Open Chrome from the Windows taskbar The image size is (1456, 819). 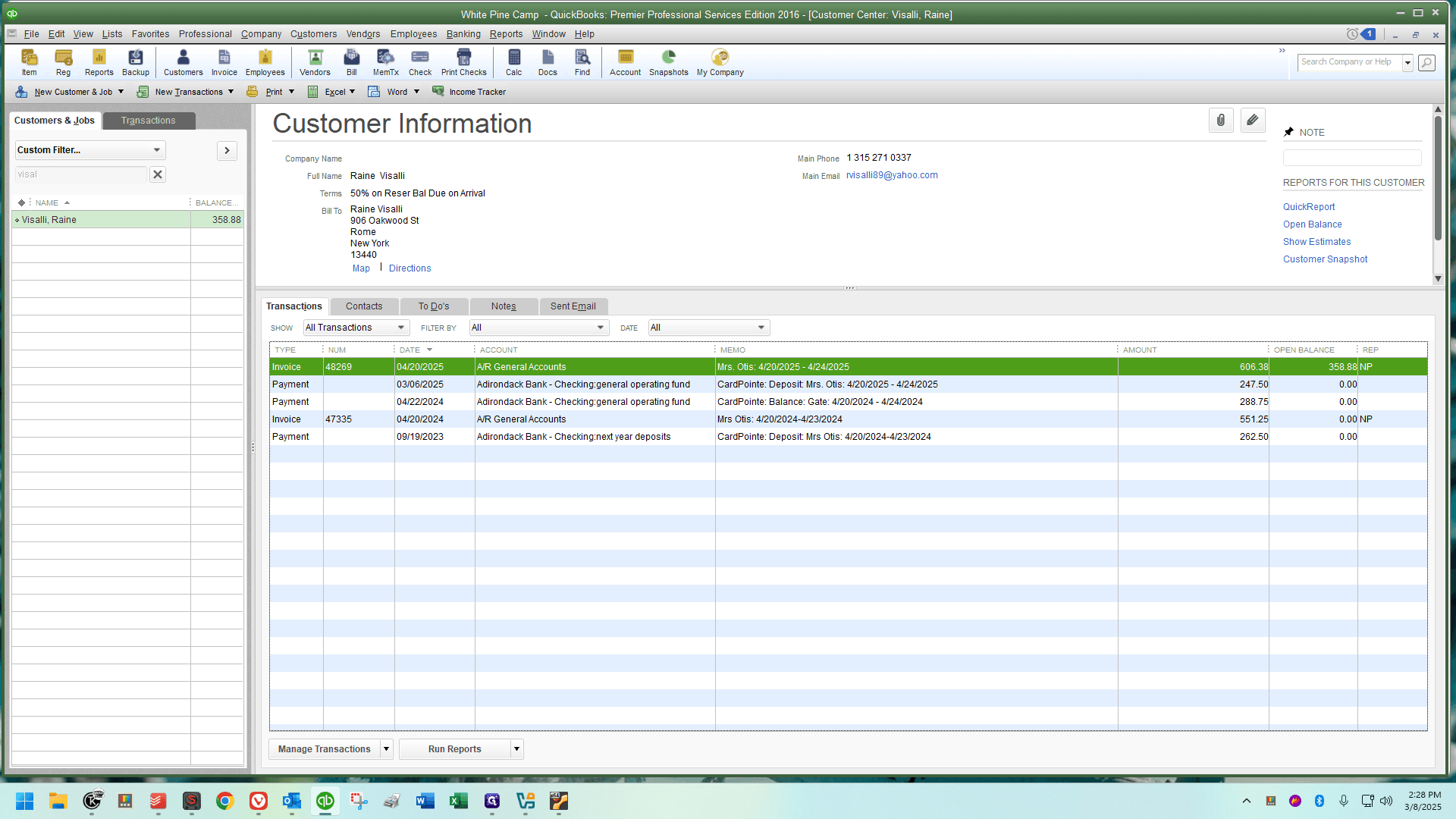pyautogui.click(x=224, y=801)
